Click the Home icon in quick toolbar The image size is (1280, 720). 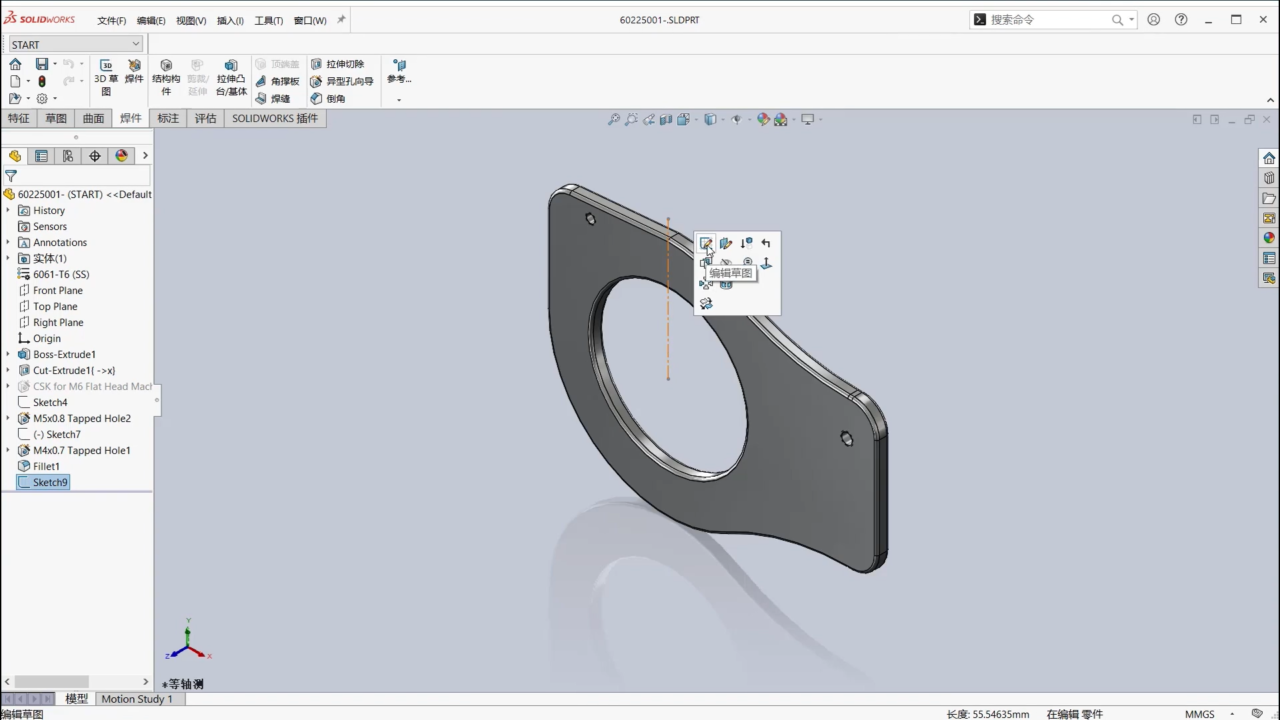pos(15,64)
